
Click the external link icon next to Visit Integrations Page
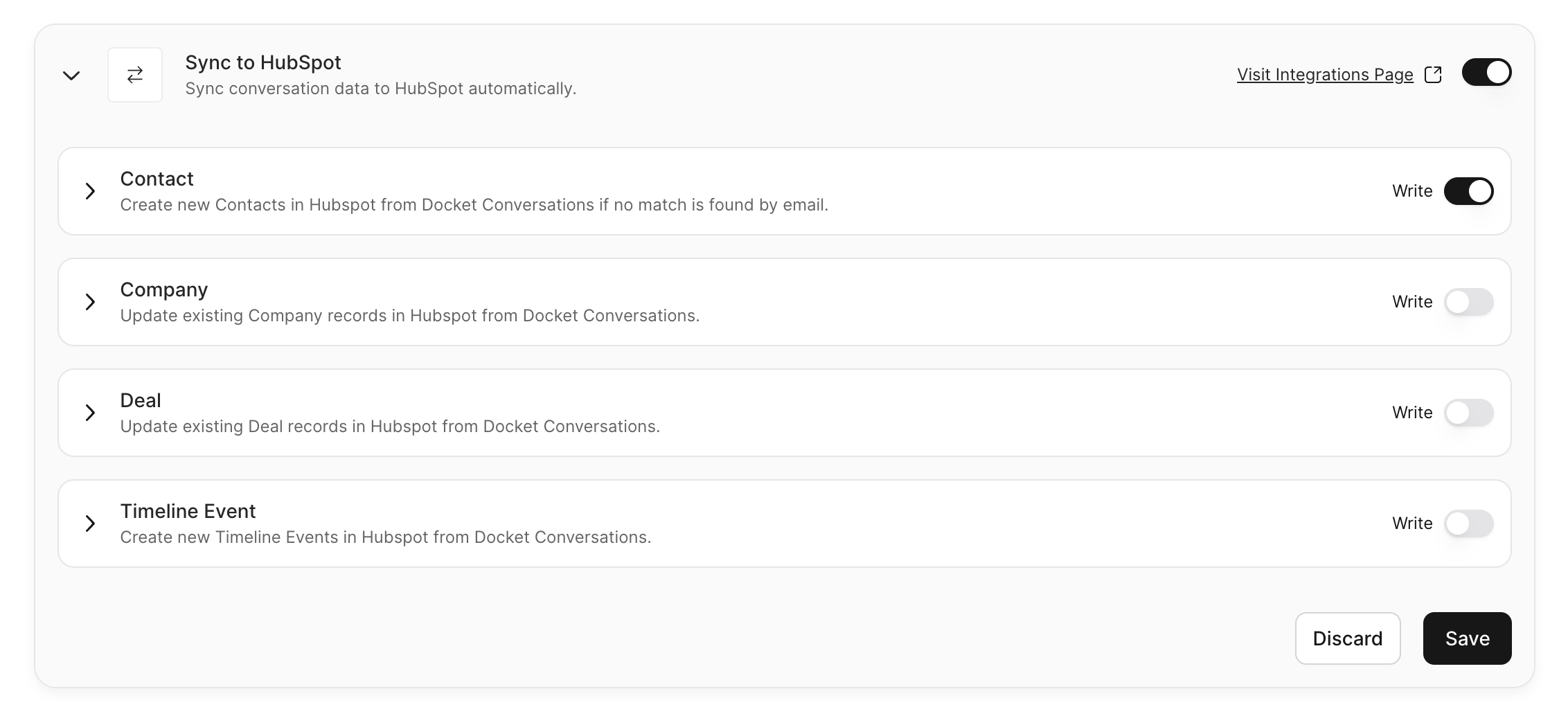pos(1433,75)
